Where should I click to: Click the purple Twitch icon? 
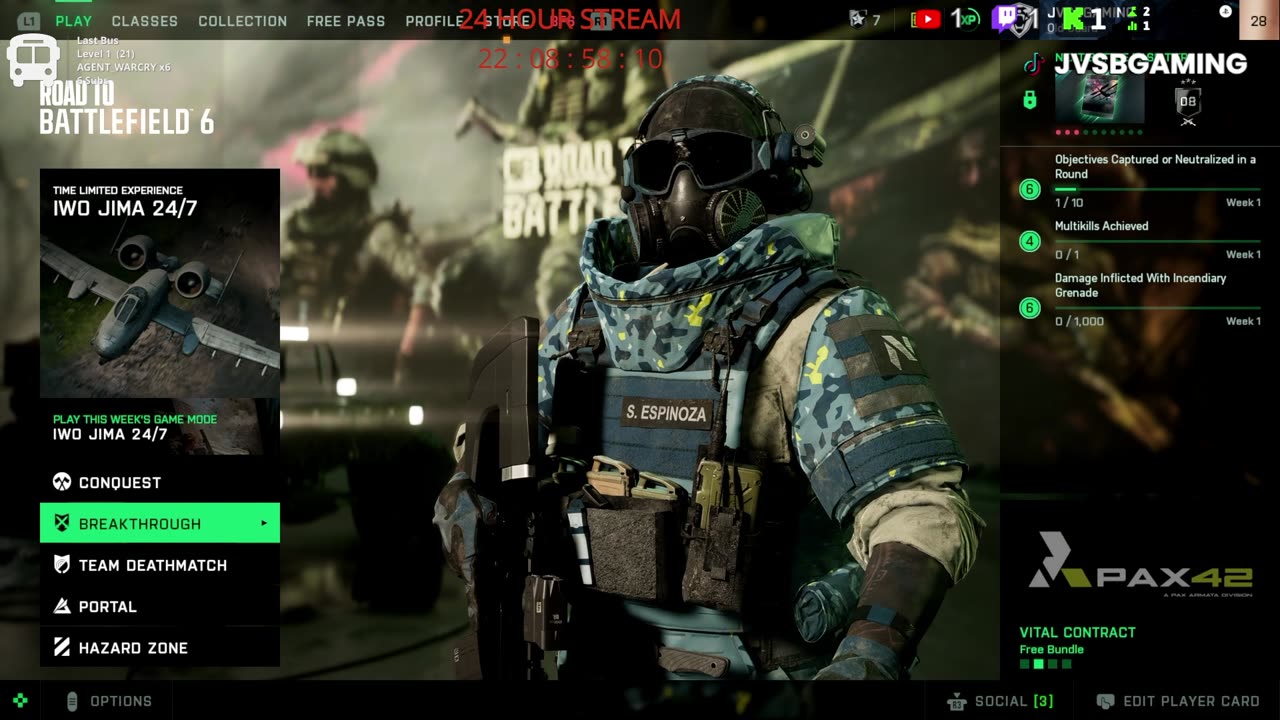pyautogui.click(x=1005, y=19)
